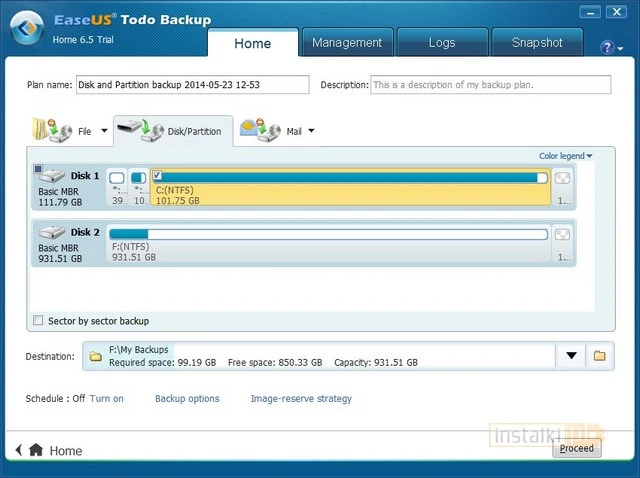Select the File backup icon
This screenshot has height=478, width=640.
[52, 130]
